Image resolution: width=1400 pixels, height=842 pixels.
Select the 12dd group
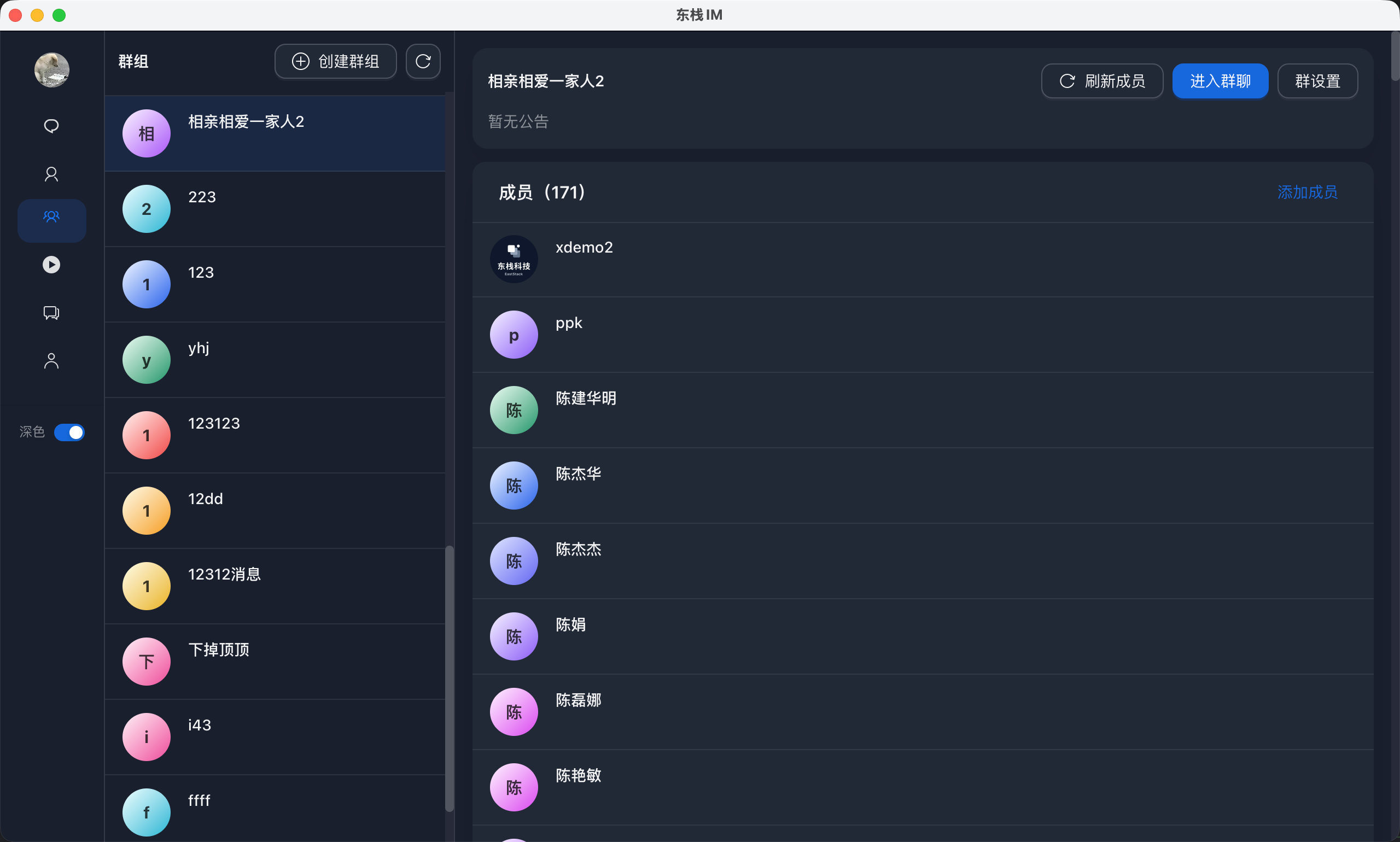coord(275,511)
